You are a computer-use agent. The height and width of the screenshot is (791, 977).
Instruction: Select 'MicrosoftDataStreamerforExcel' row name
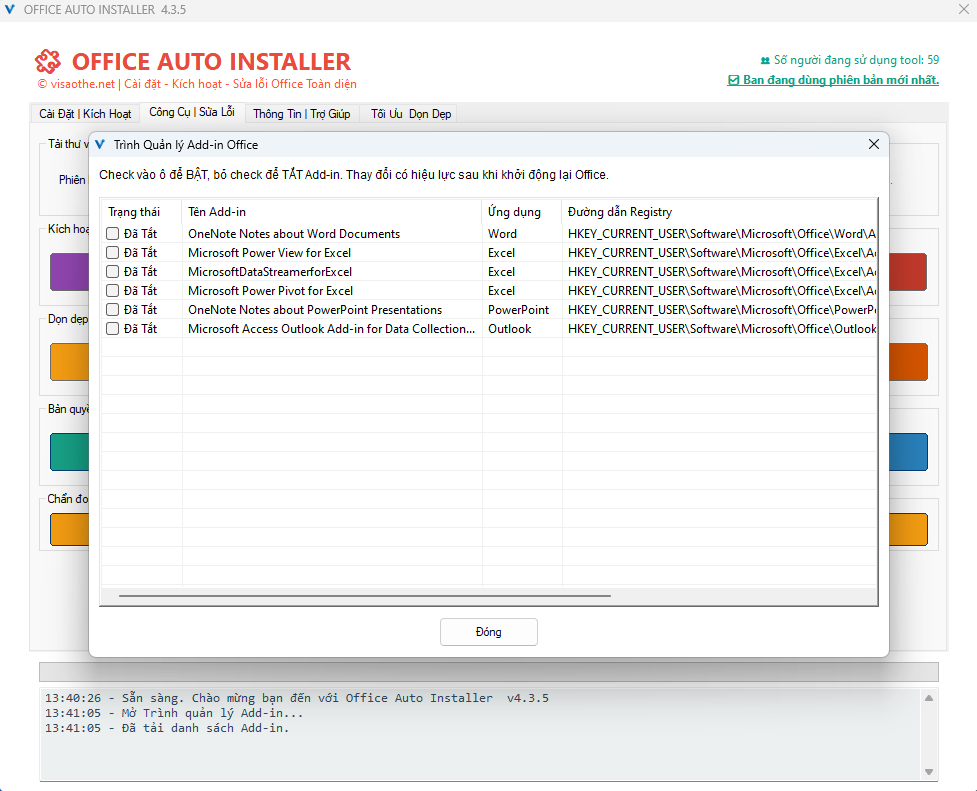(x=270, y=272)
